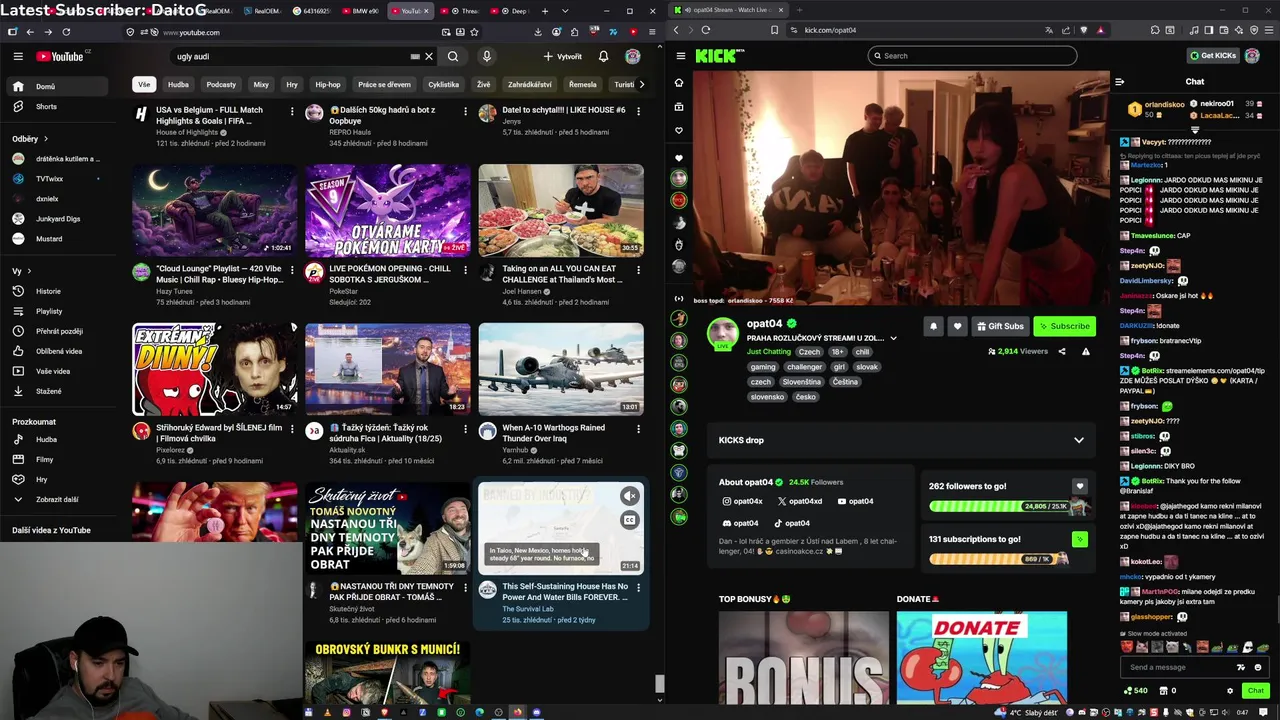Expand the Odběry subscriptions section
Screen dimensions: 1280x720
(x=30, y=138)
